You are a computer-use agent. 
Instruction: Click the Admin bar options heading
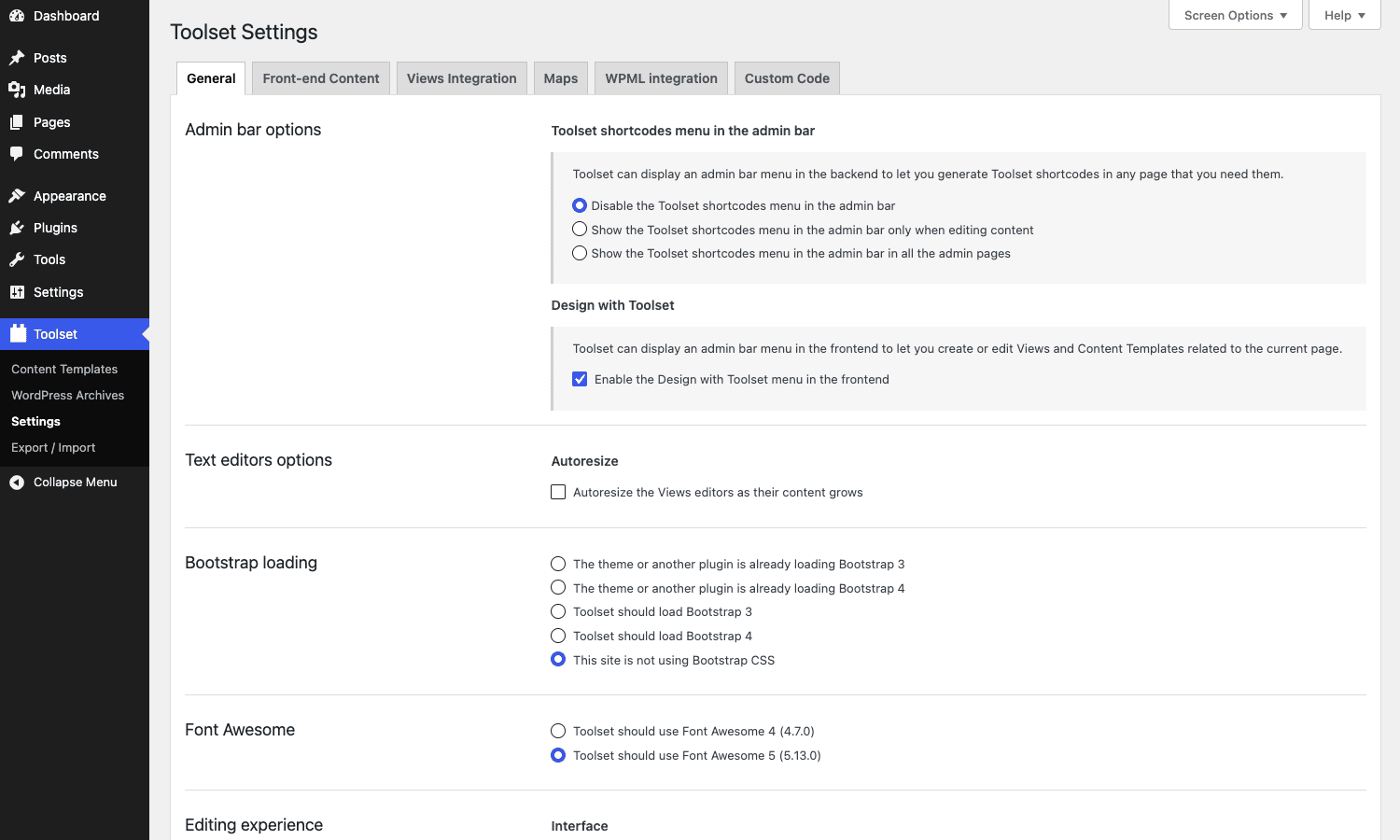(x=253, y=130)
